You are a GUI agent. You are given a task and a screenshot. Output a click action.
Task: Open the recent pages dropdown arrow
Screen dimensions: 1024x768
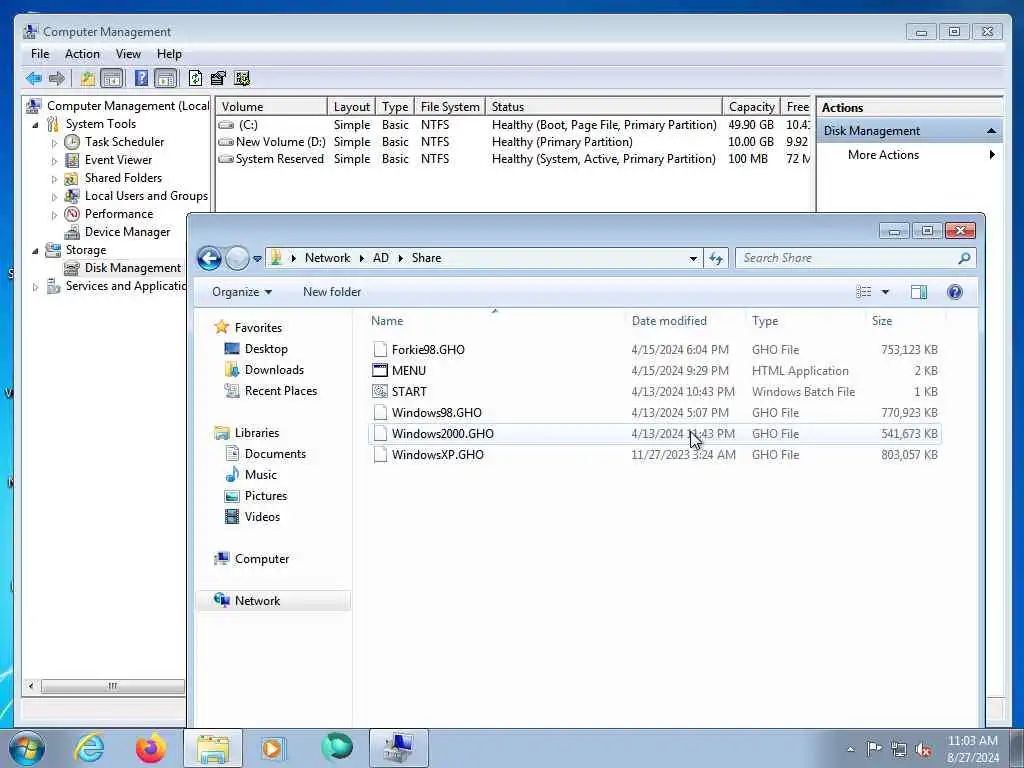click(x=257, y=259)
